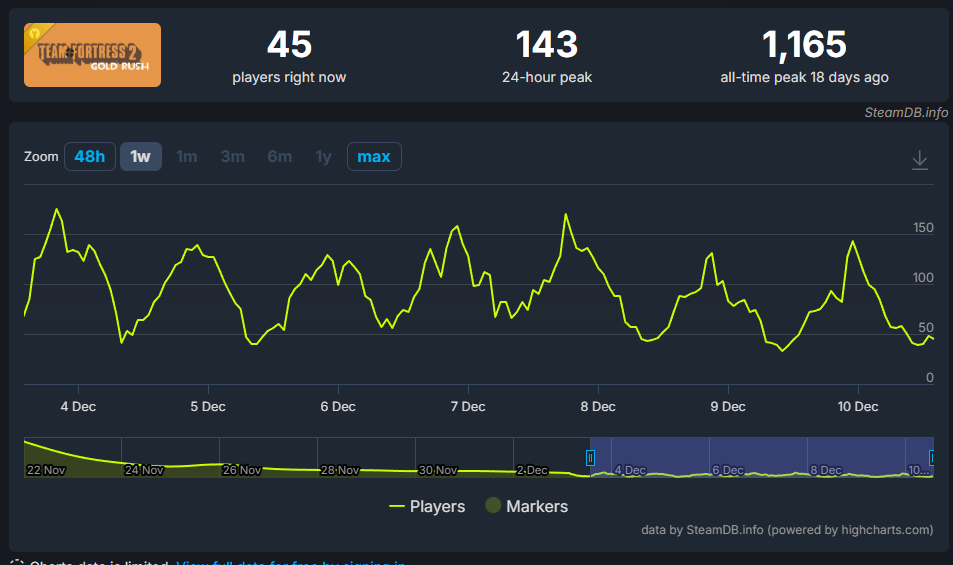Screen dimensions: 953x565
Task: Click the 150 y-axis value
Action: point(923,228)
